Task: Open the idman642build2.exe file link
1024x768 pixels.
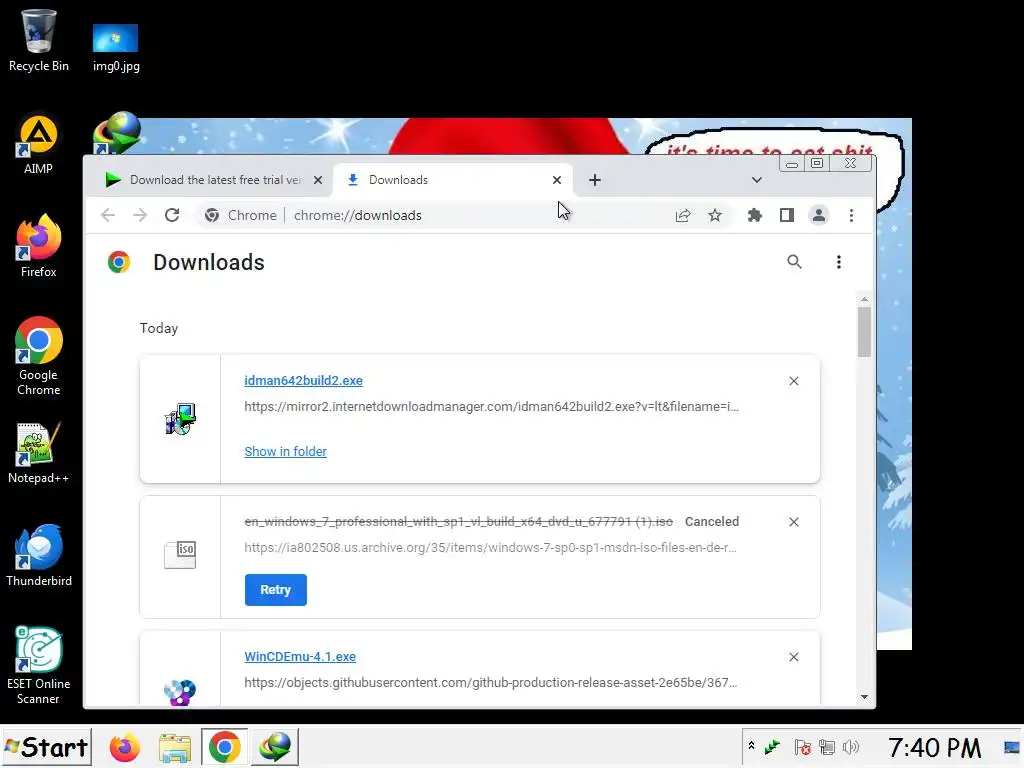Action: click(x=303, y=381)
